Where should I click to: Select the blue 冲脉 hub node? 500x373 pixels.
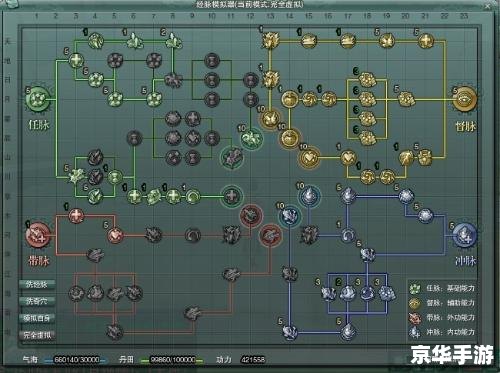tap(465, 235)
